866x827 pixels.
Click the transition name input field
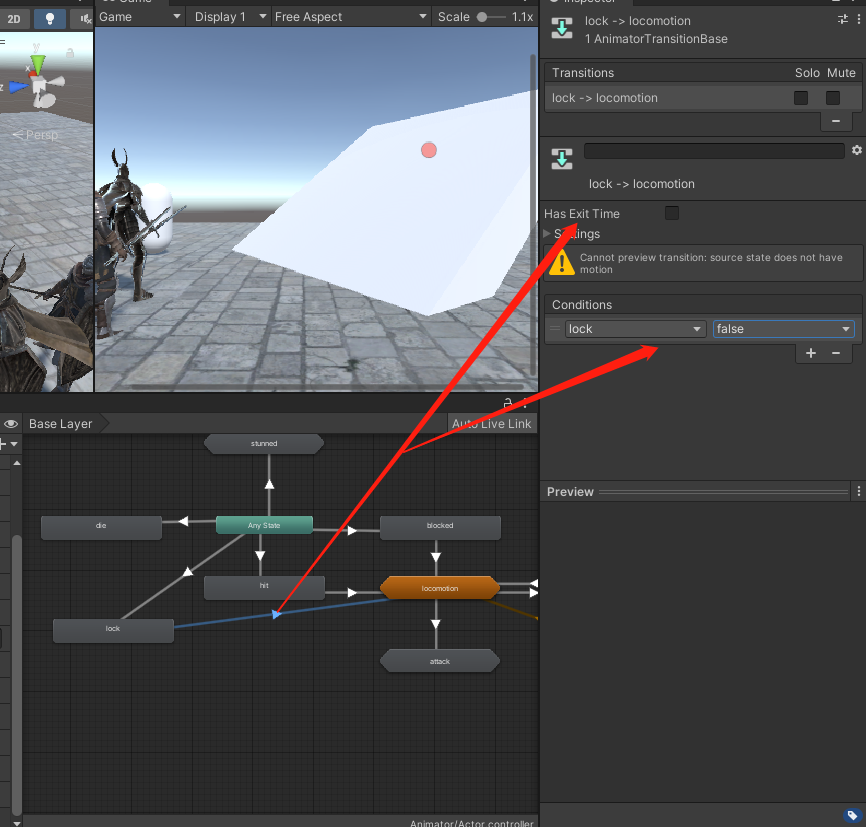(714, 151)
